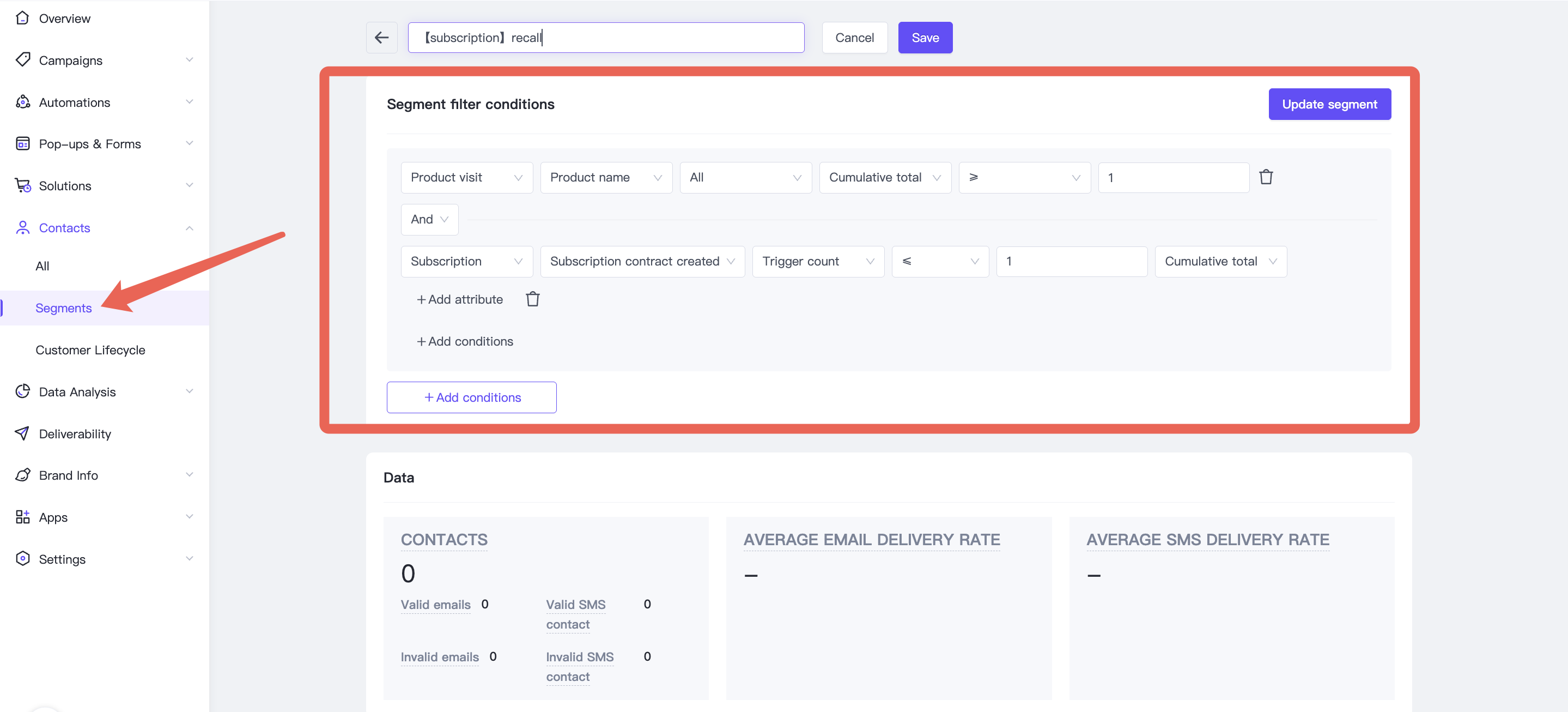Open Customer Lifecycle in sidebar
This screenshot has width=1568, height=712.
(x=90, y=349)
